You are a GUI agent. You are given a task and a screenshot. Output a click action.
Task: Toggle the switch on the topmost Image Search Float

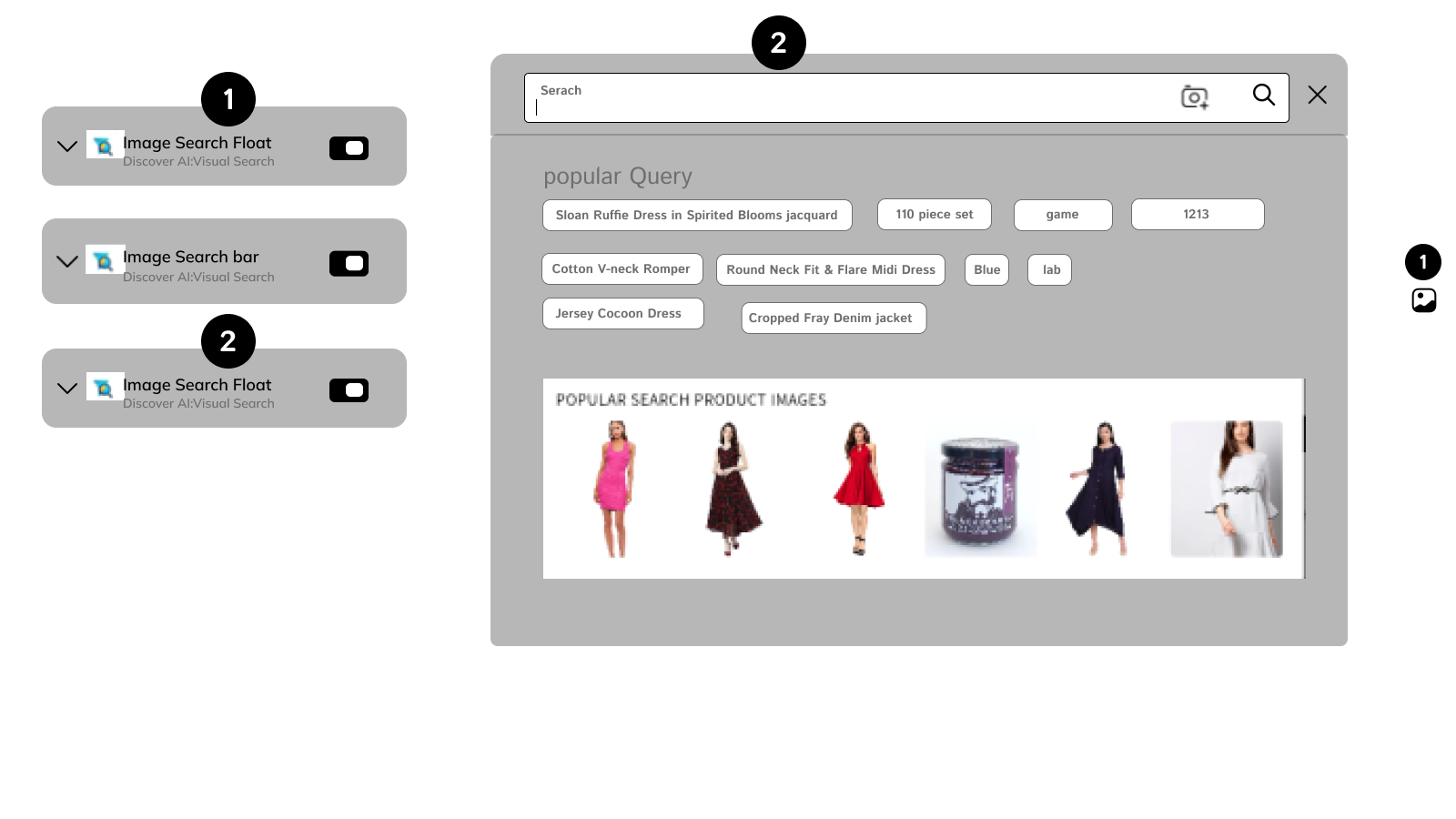349,148
